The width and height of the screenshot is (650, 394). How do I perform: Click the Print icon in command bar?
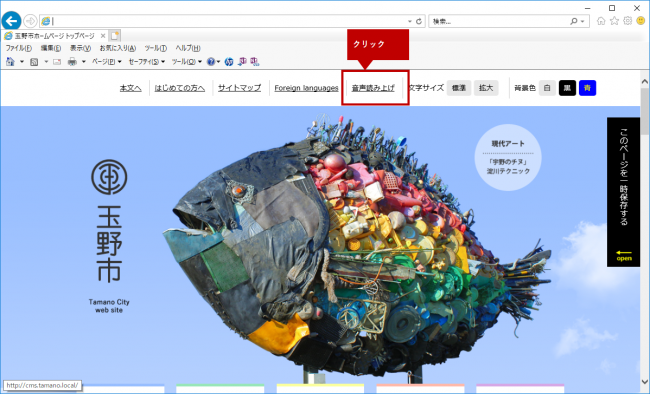click(72, 62)
